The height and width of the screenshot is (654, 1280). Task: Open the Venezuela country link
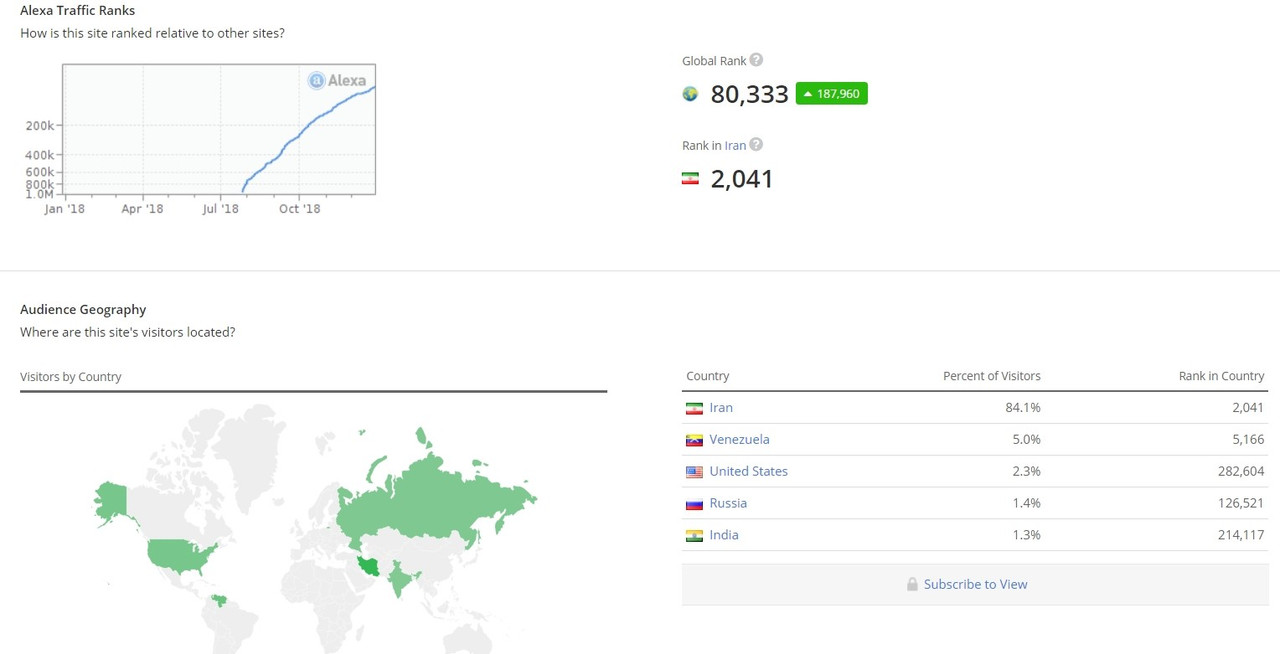click(x=739, y=439)
